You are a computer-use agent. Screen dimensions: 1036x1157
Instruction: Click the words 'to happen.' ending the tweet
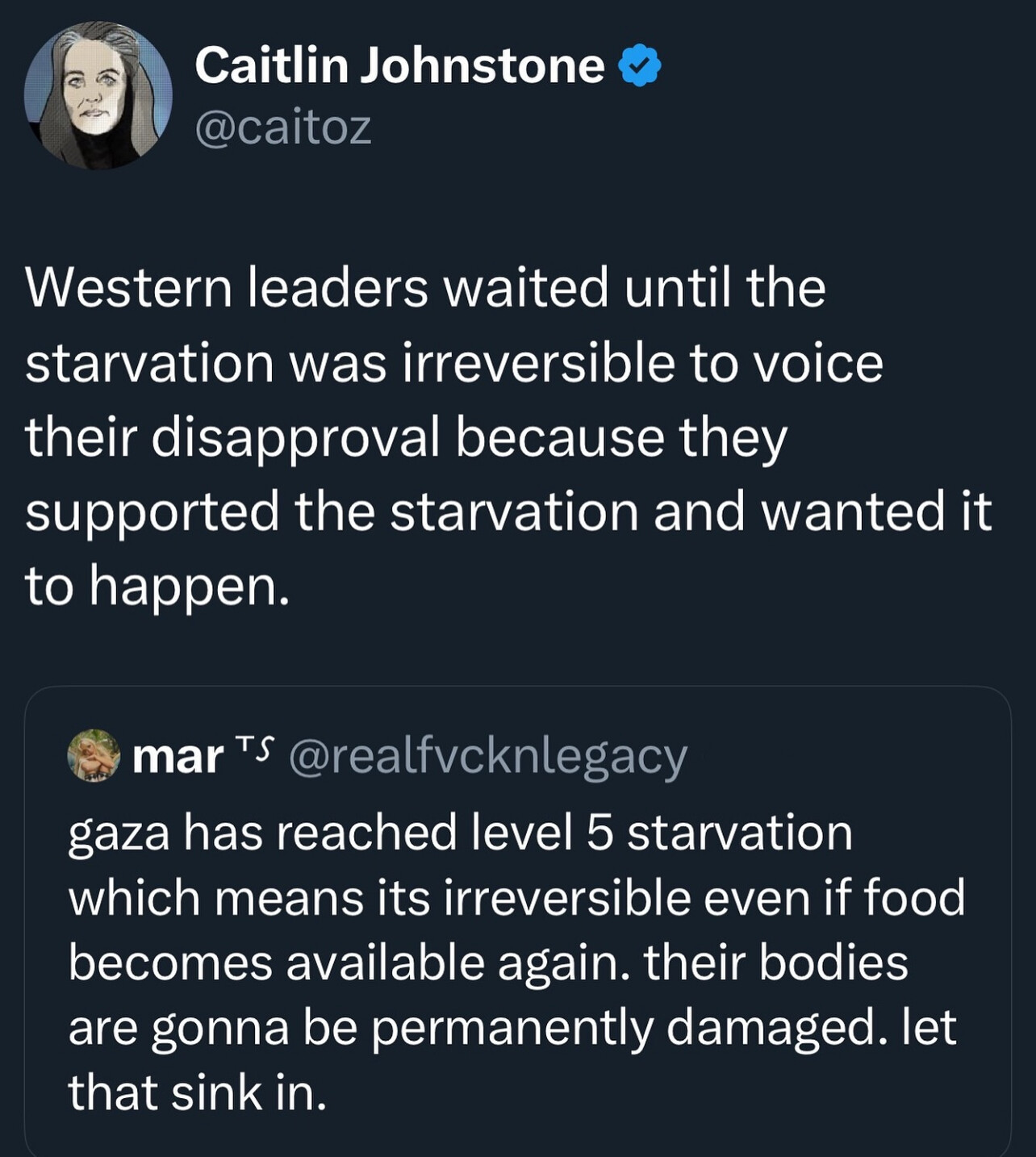[157, 587]
